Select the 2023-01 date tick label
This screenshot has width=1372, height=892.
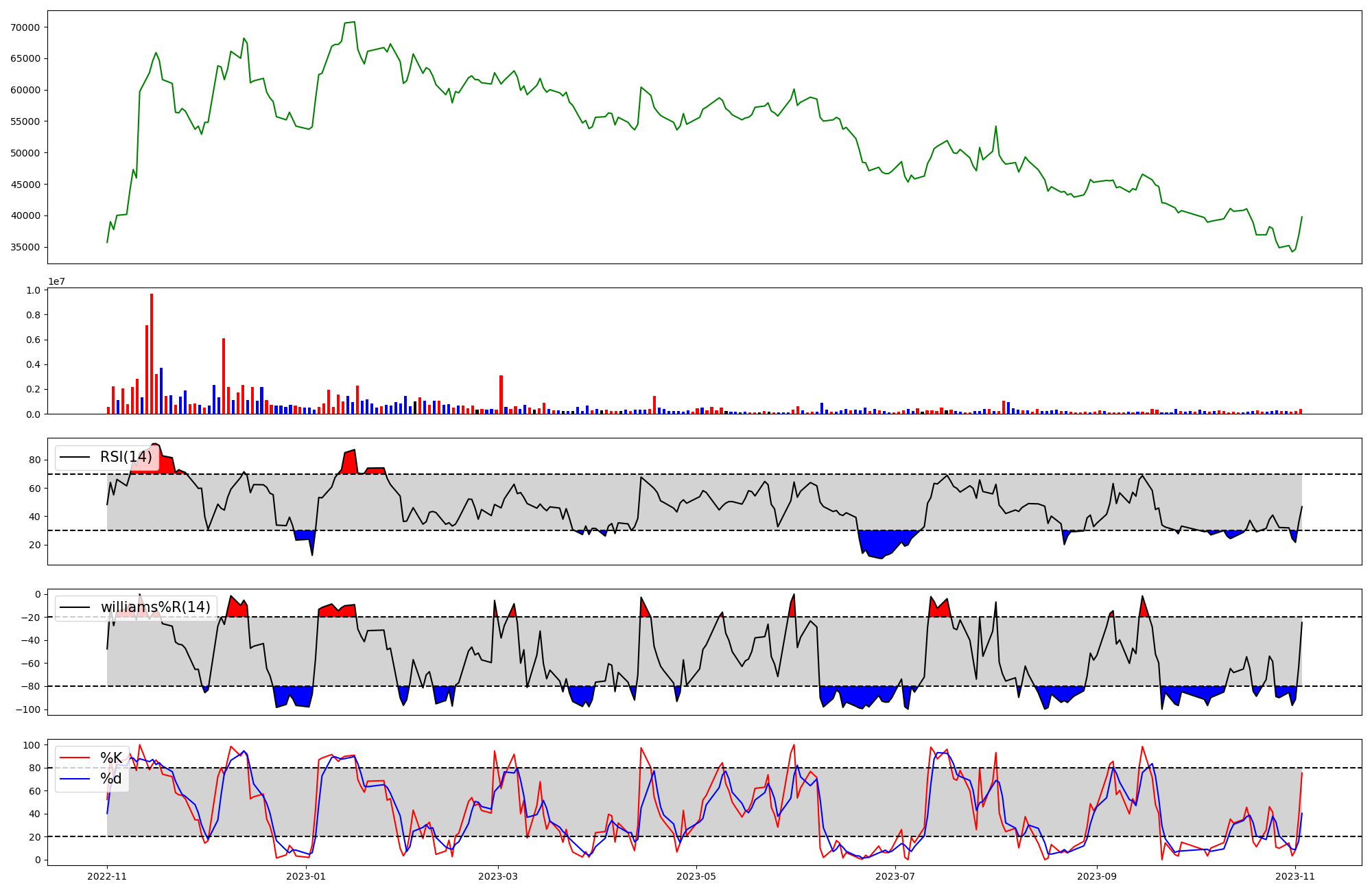[306, 876]
